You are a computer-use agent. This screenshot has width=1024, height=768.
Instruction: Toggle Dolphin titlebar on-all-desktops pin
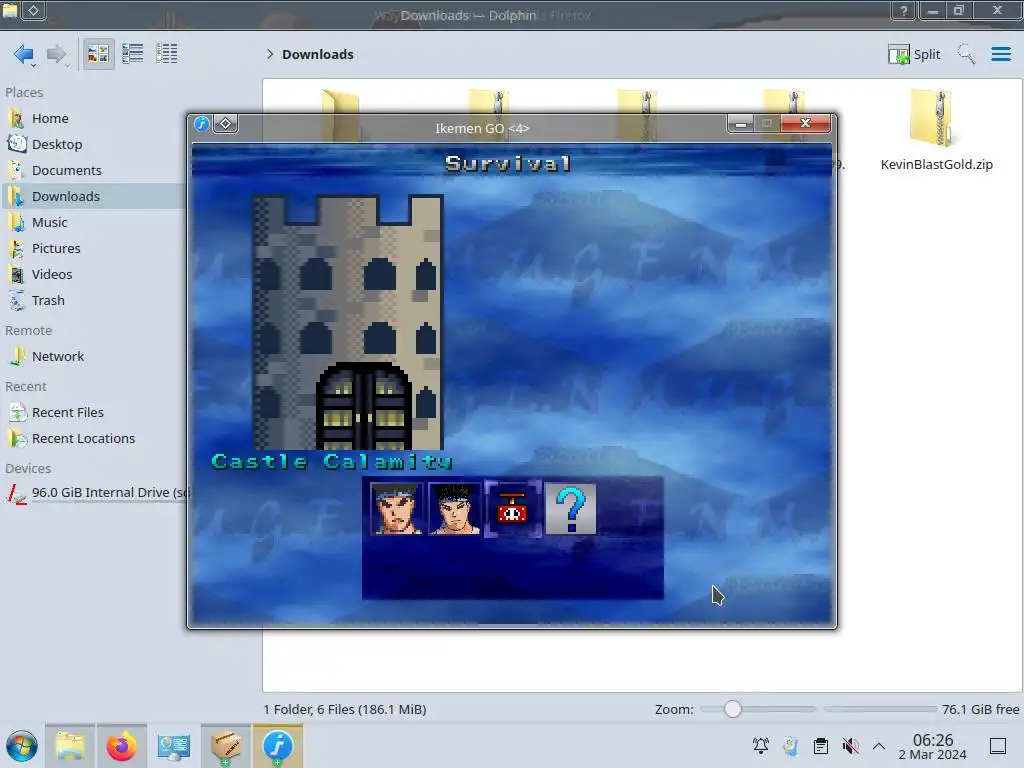(x=34, y=10)
